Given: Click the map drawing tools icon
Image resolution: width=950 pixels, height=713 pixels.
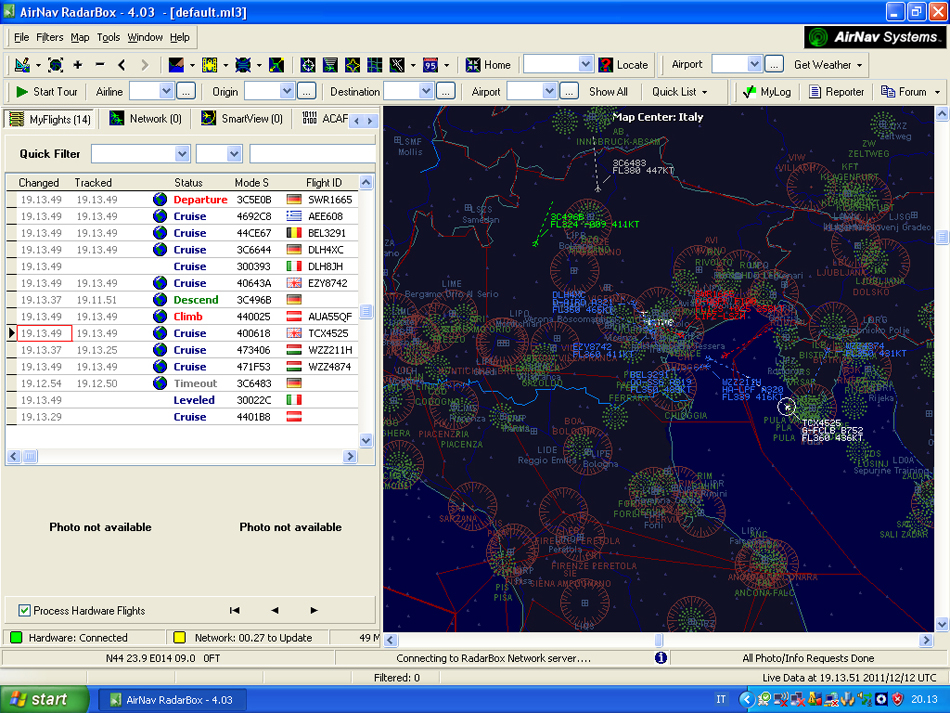Looking at the screenshot, I should point(22,65).
